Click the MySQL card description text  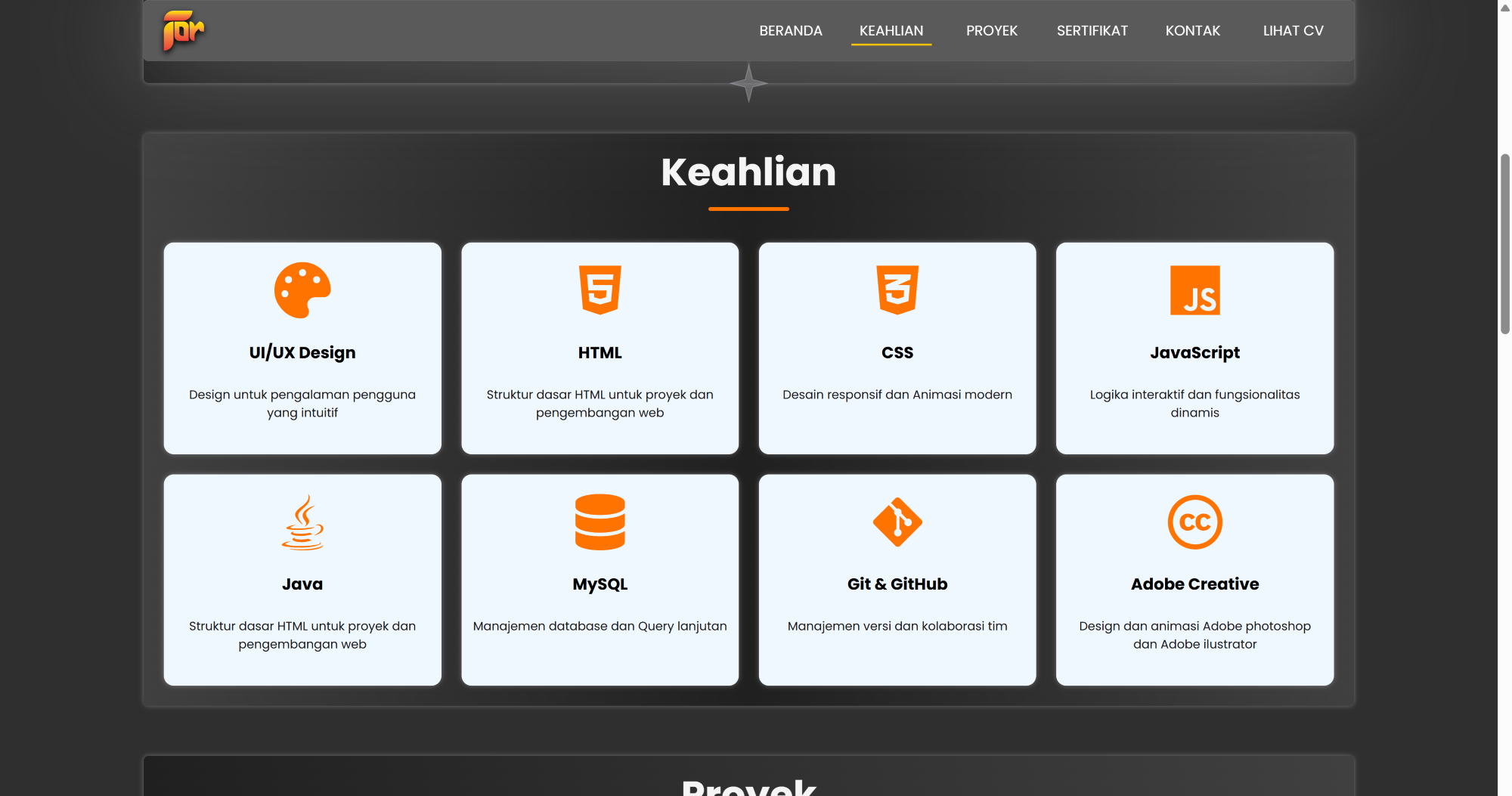[600, 626]
